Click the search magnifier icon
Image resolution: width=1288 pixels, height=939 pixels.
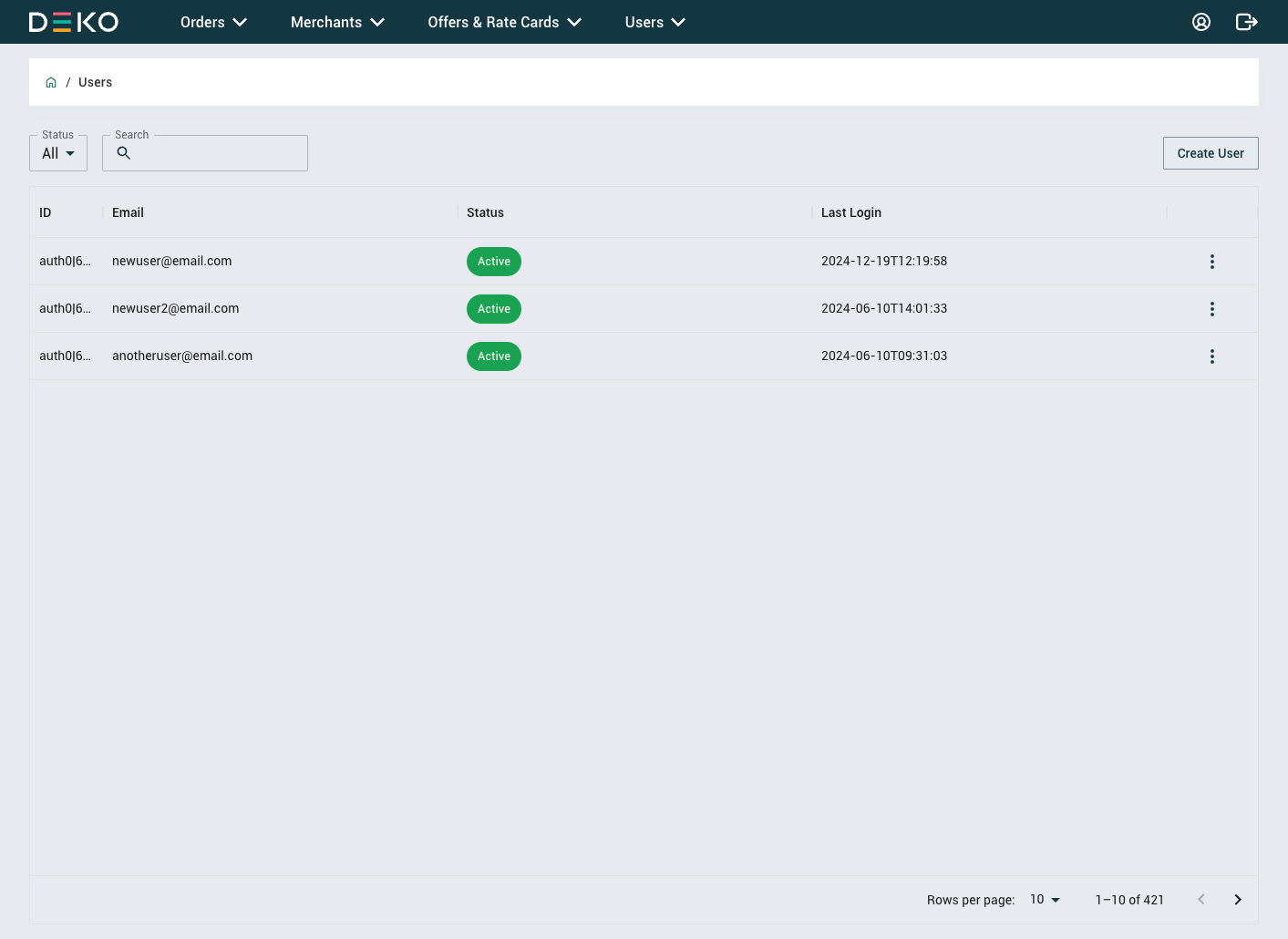pos(124,153)
